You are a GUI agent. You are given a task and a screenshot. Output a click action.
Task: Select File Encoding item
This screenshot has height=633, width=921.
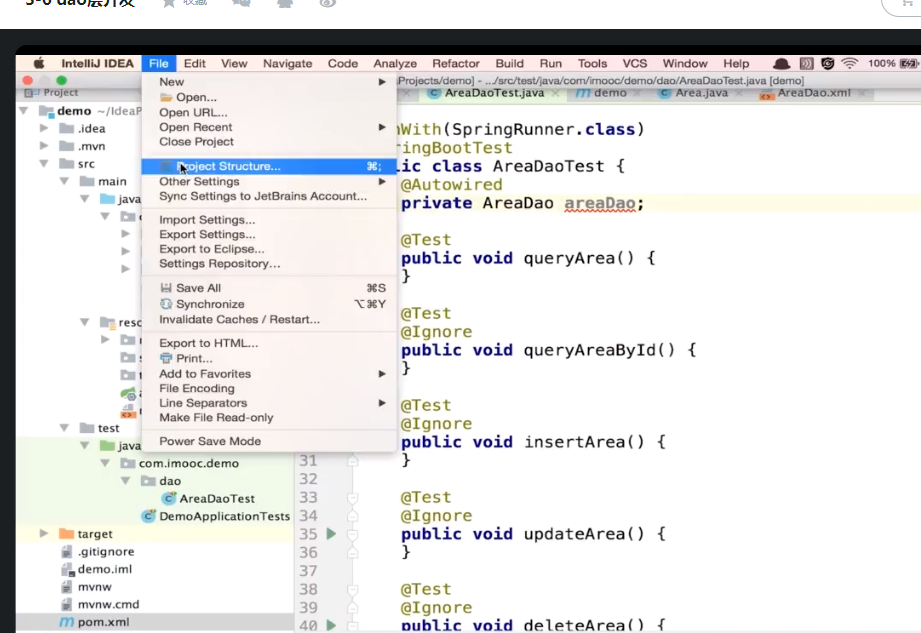point(269,388)
